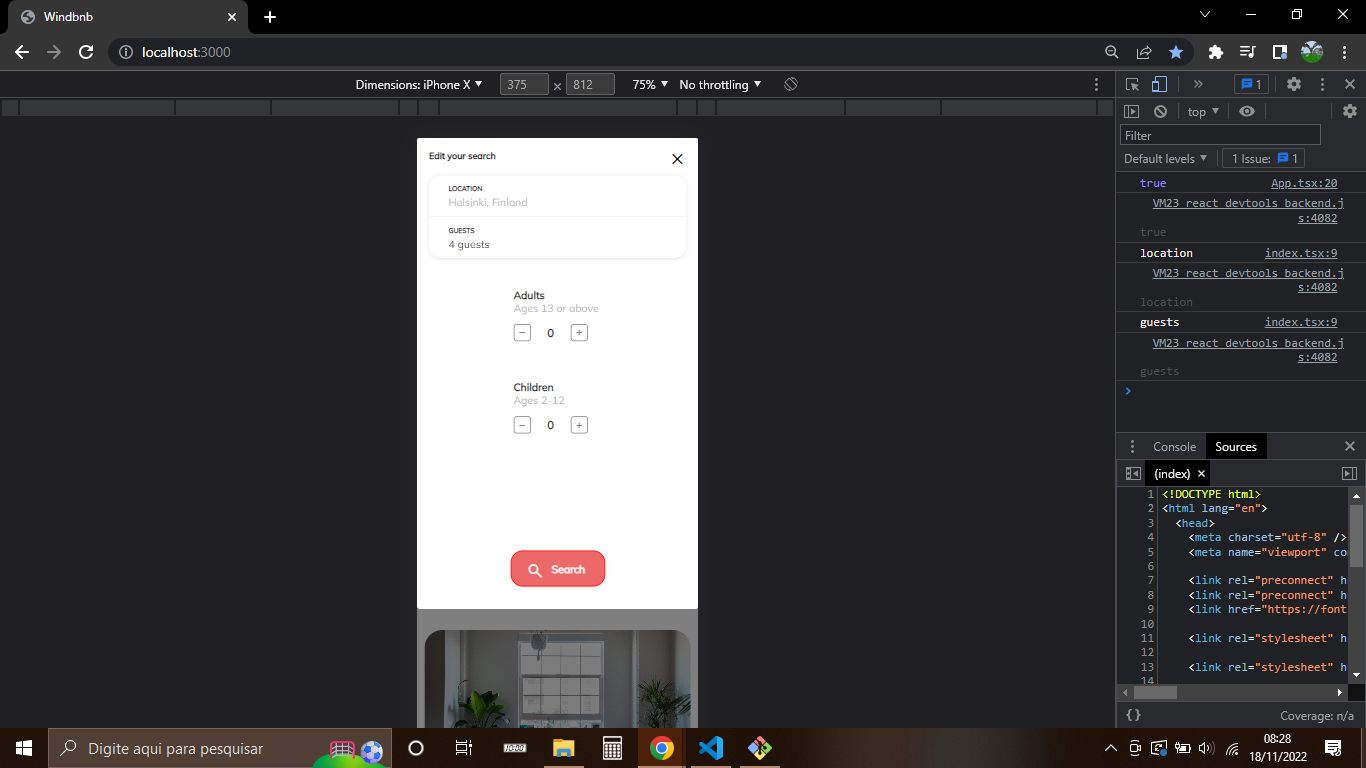The height and width of the screenshot is (768, 1366).
Task: Open the top frame context dropdown
Action: (x=1201, y=111)
